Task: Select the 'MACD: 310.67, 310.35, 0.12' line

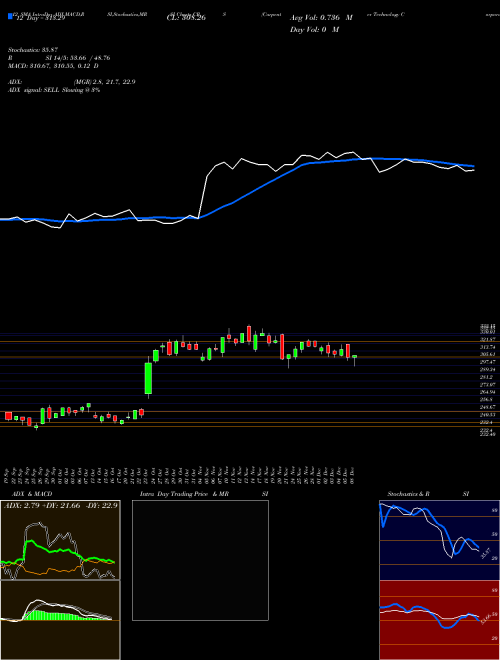Action: pos(53,66)
